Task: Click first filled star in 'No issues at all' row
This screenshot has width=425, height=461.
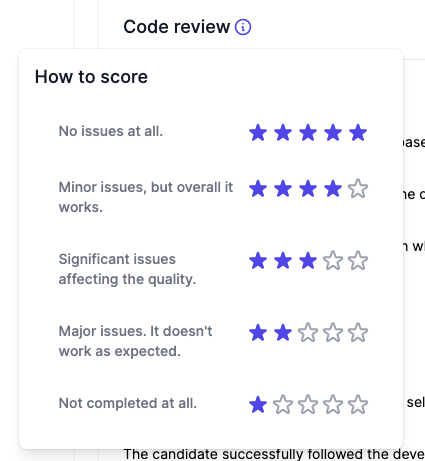Action: pos(258,133)
